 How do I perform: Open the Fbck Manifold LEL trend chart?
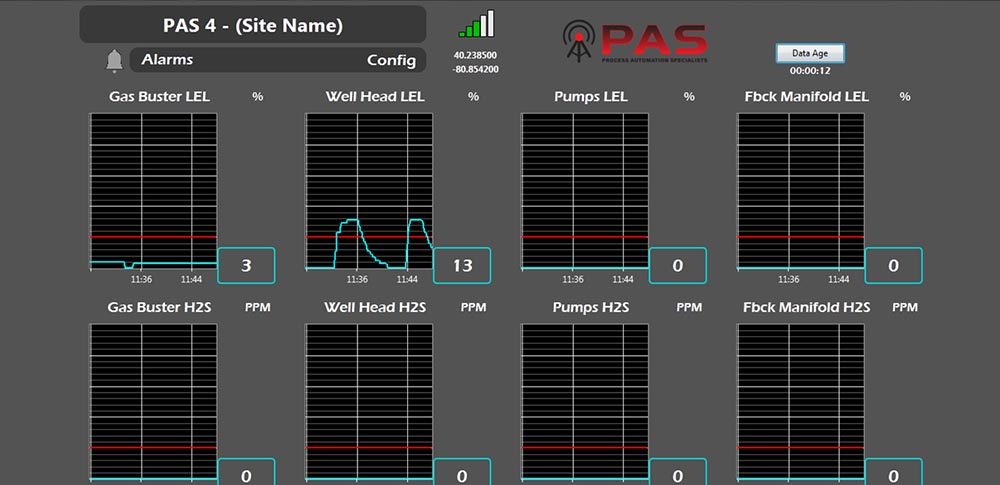pos(800,191)
